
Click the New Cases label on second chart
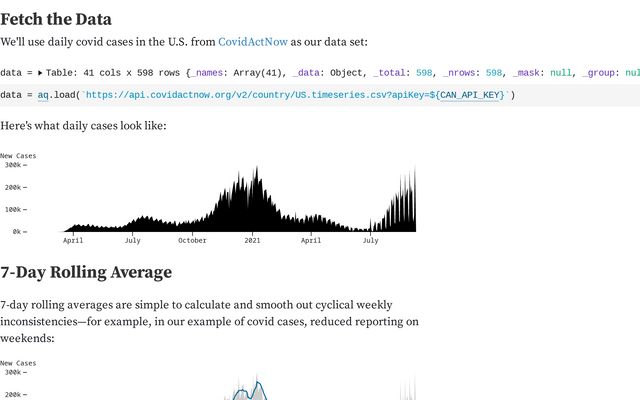18,363
